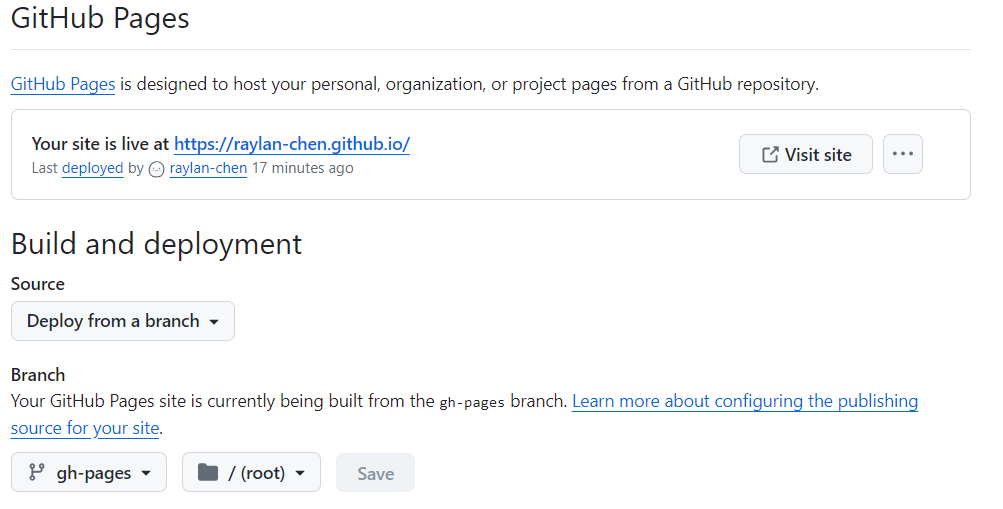Click the Build and deployment heading
This screenshot has height=509, width=1003.
[x=157, y=244]
